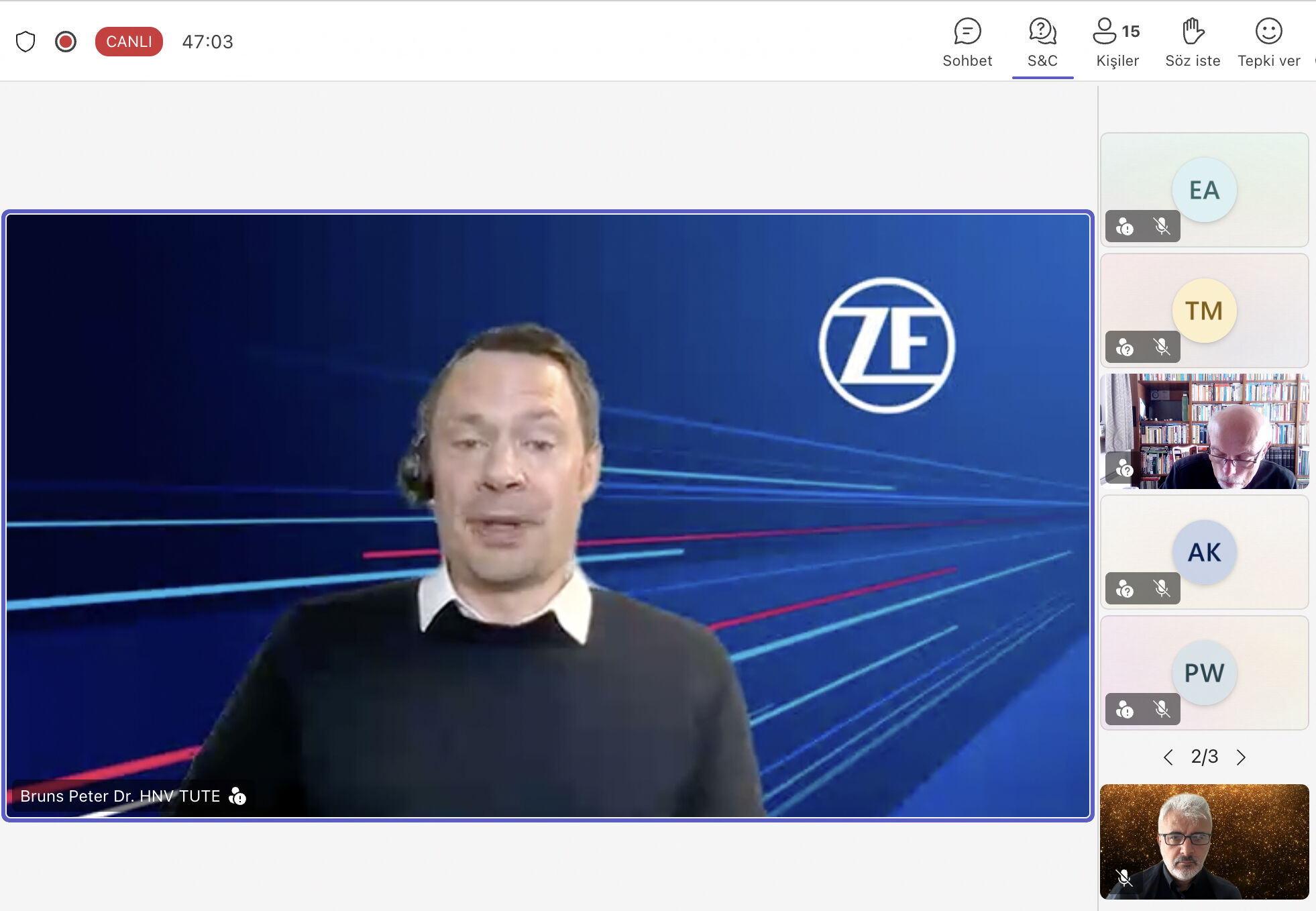This screenshot has height=911, width=1316.
Task: Click the red recording indicator icon
Action: point(66,42)
